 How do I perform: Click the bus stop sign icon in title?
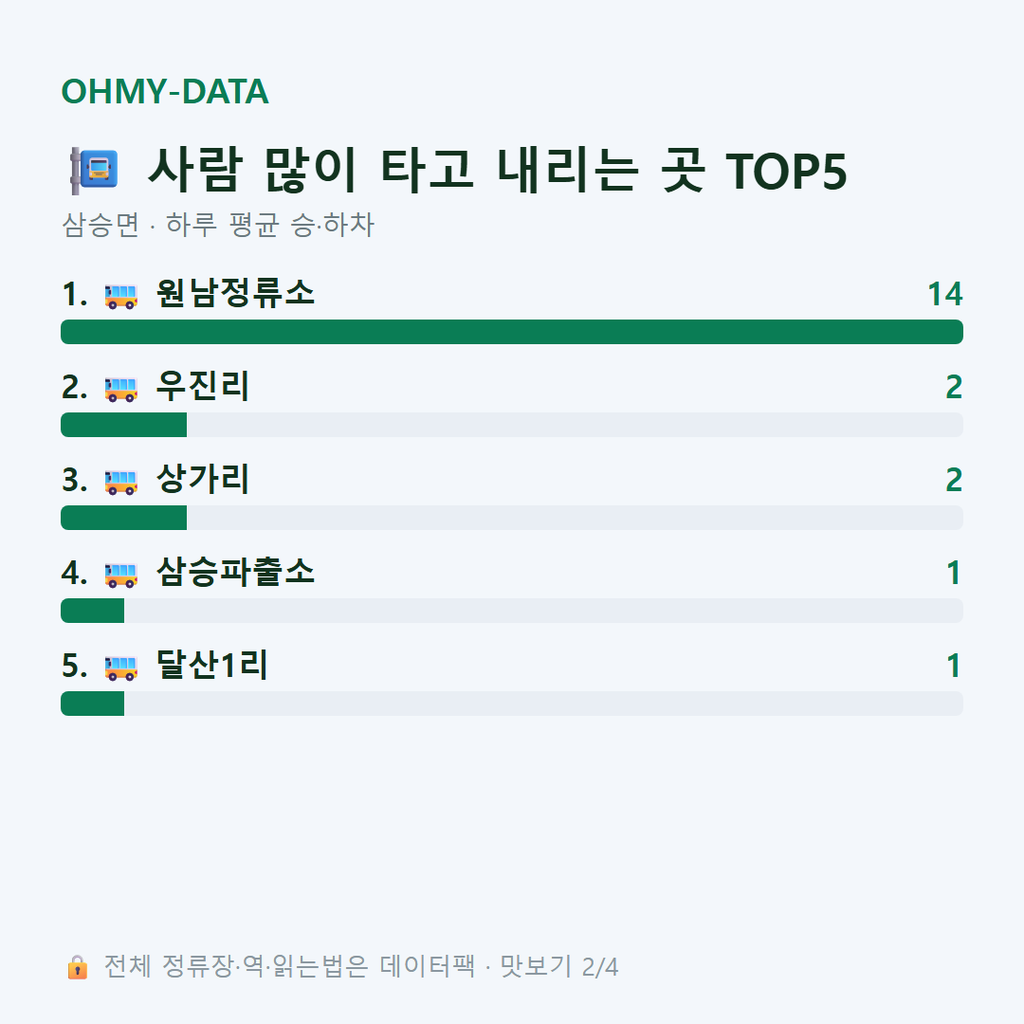point(94,170)
